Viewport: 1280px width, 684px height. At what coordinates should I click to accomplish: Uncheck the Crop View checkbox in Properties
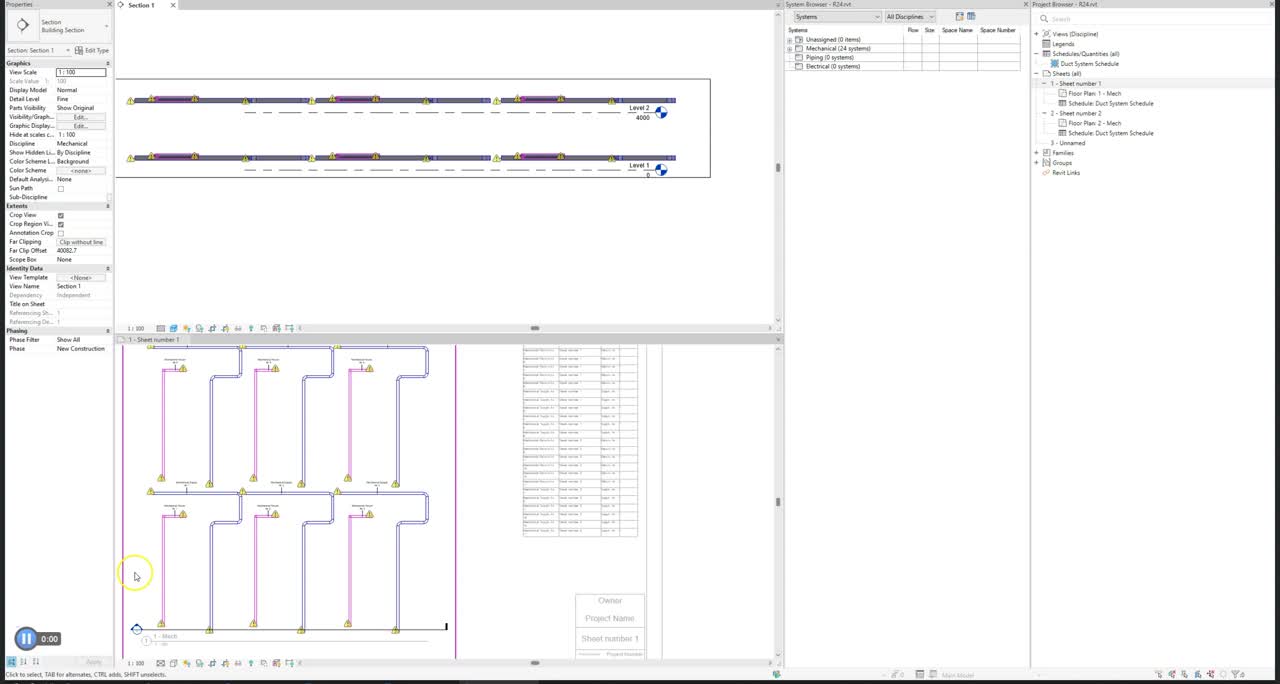[x=61, y=214]
